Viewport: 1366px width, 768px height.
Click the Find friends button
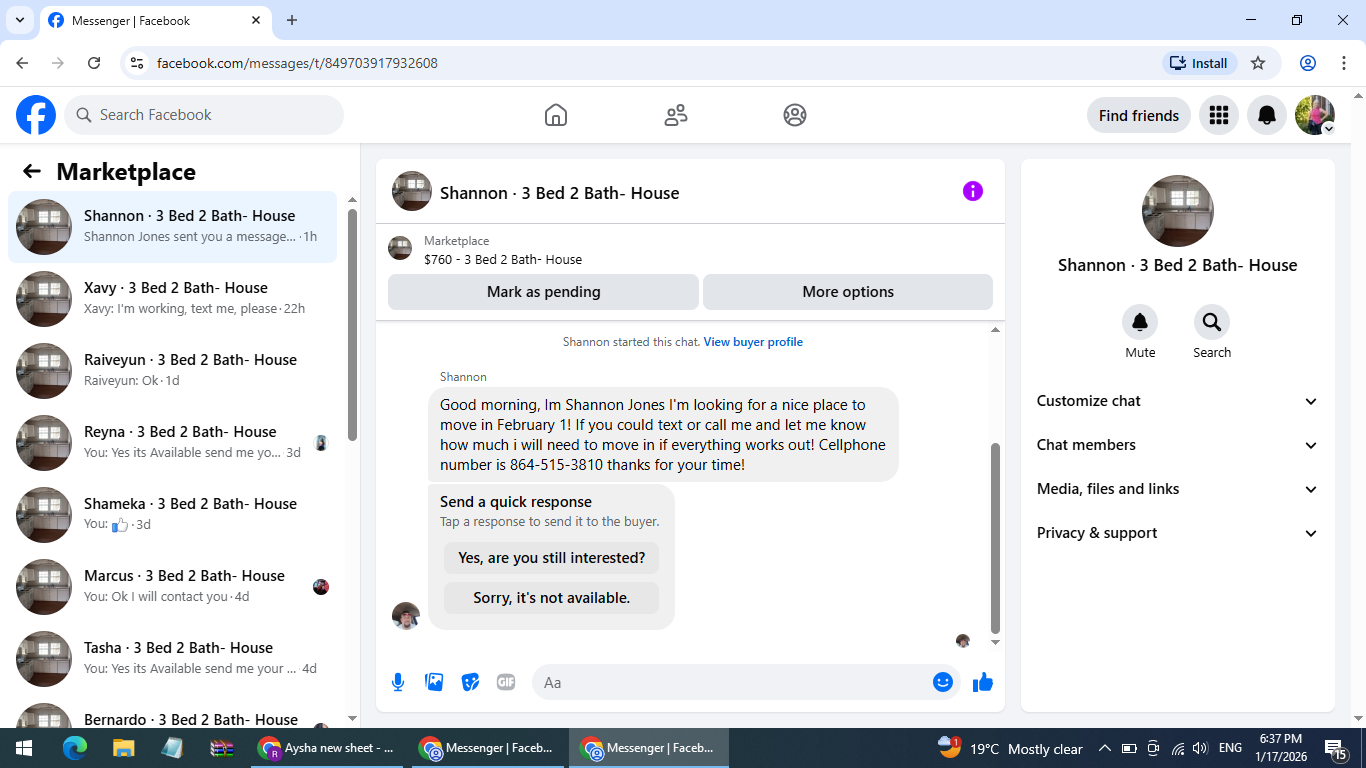click(1139, 115)
